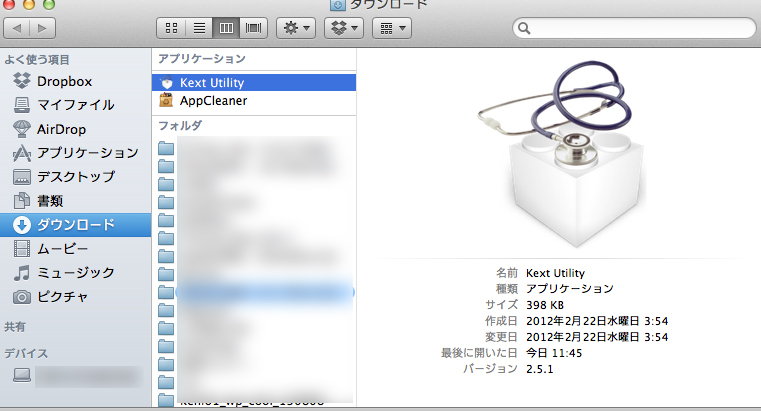Viewport: 761px width, 411px height.
Task: Open Dropbox in the sidebar
Action: 76,81
